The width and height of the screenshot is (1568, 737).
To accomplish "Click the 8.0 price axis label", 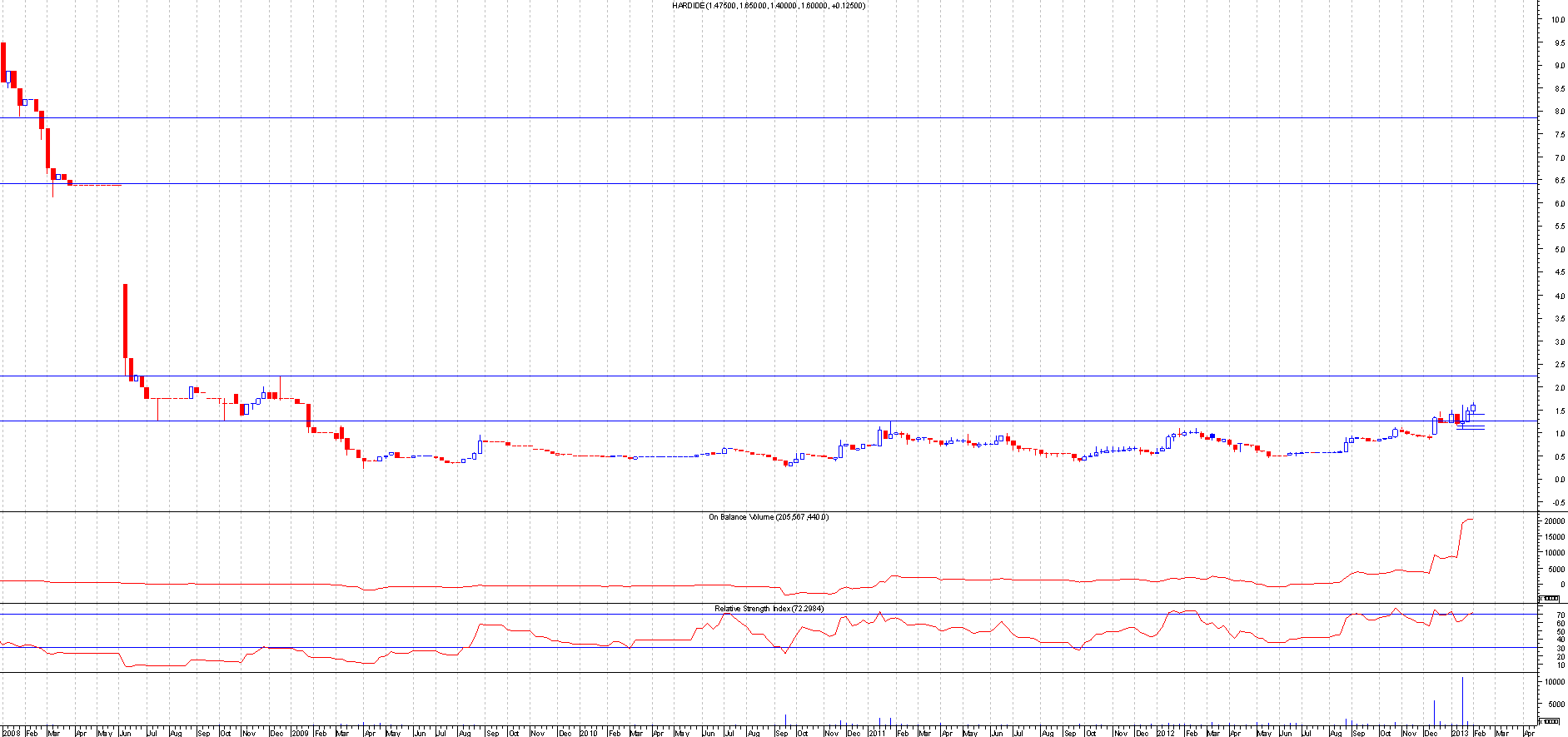I will pos(1559,112).
